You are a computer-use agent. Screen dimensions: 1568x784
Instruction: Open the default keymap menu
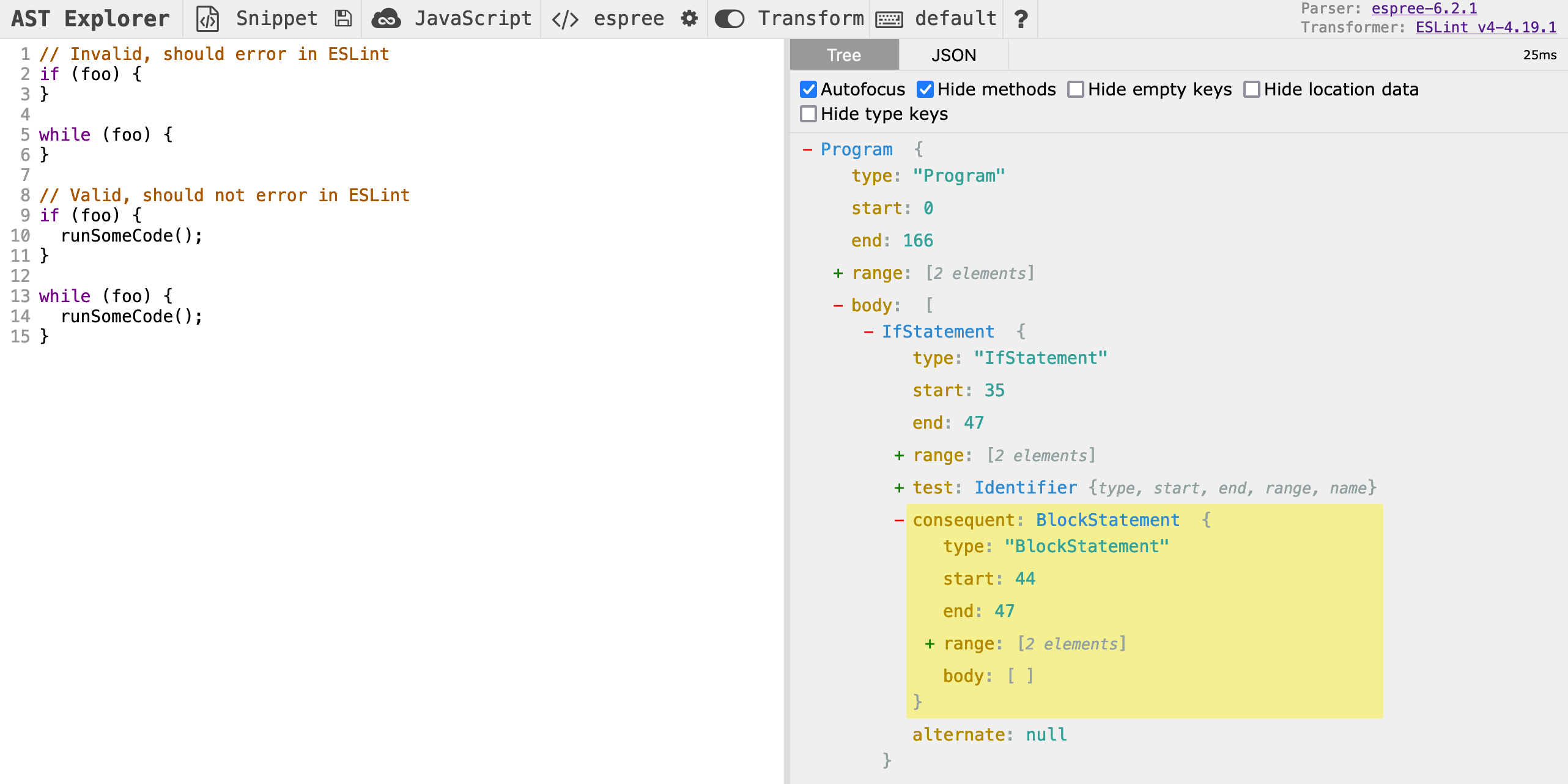pos(956,18)
